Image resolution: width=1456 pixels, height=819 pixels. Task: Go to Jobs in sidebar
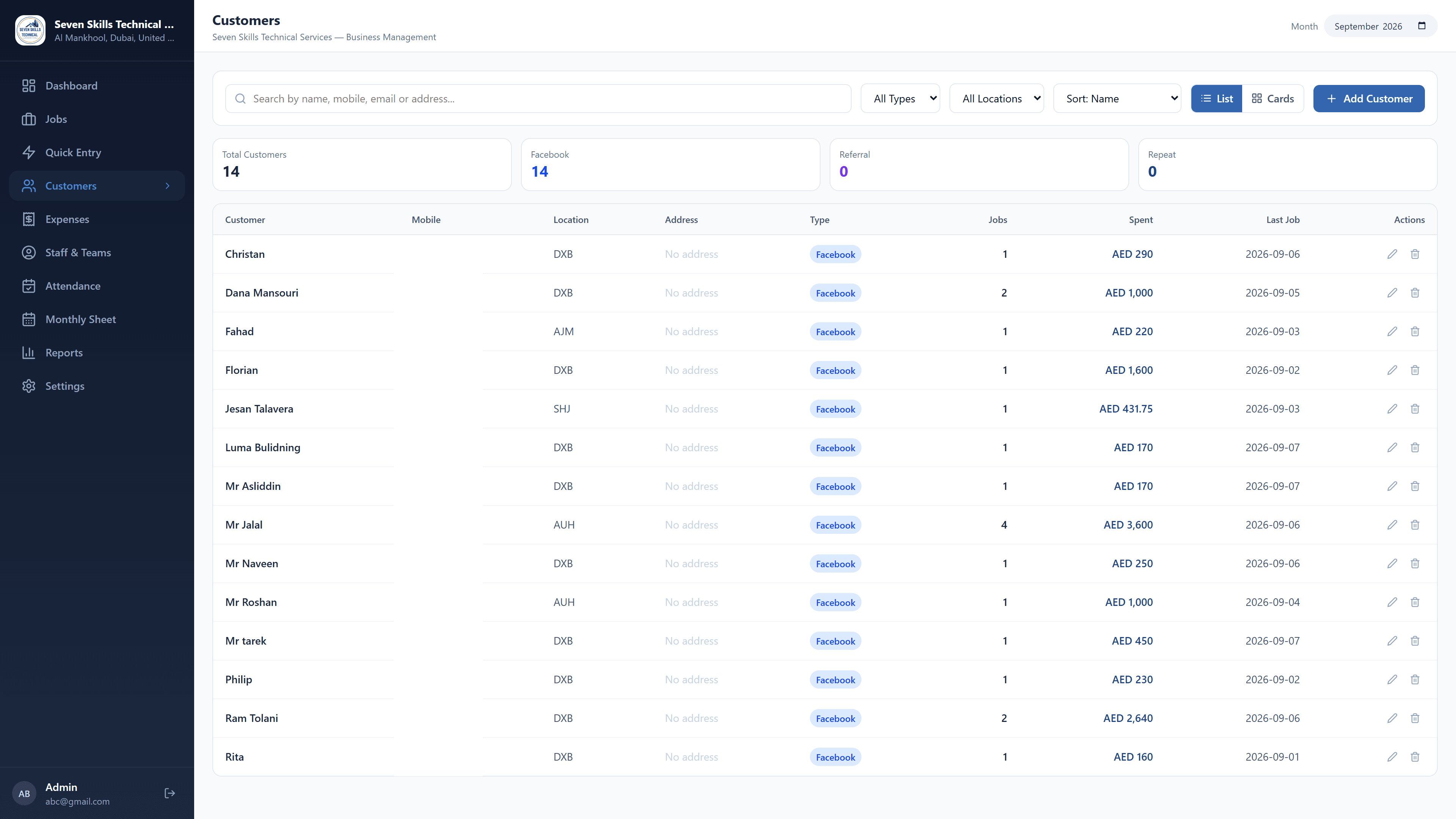97,119
